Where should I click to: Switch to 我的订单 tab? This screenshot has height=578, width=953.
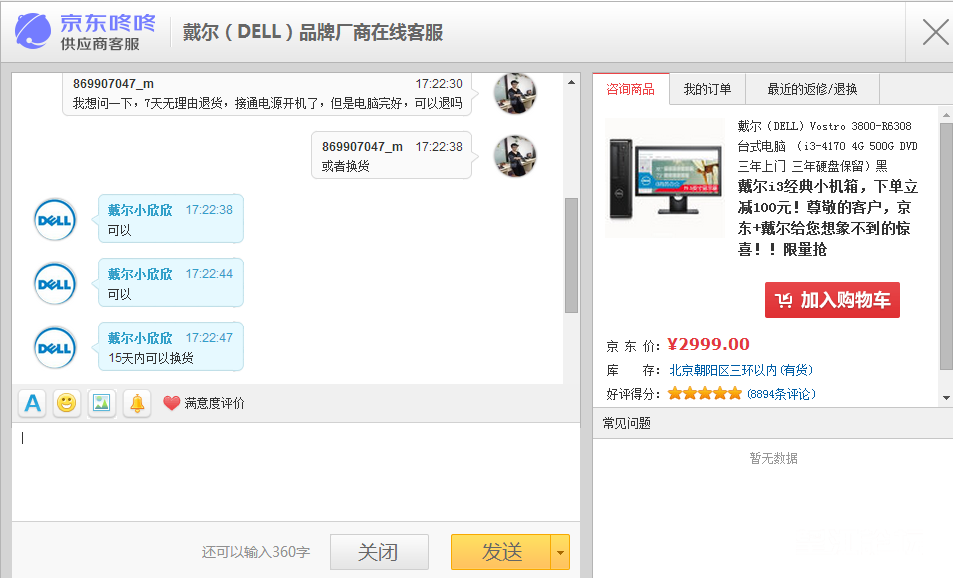(x=707, y=89)
